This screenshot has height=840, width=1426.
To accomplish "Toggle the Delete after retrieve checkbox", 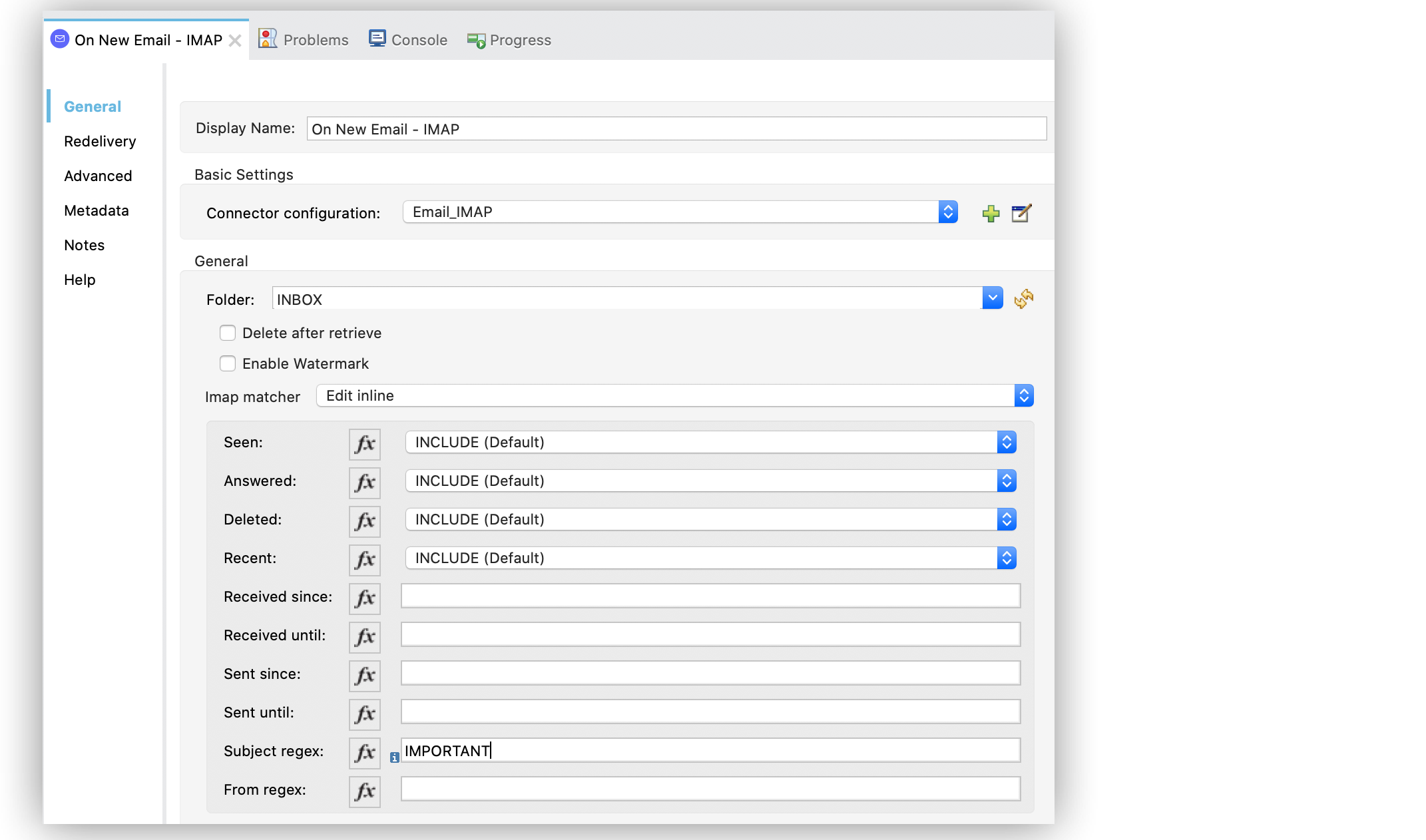I will (x=226, y=332).
